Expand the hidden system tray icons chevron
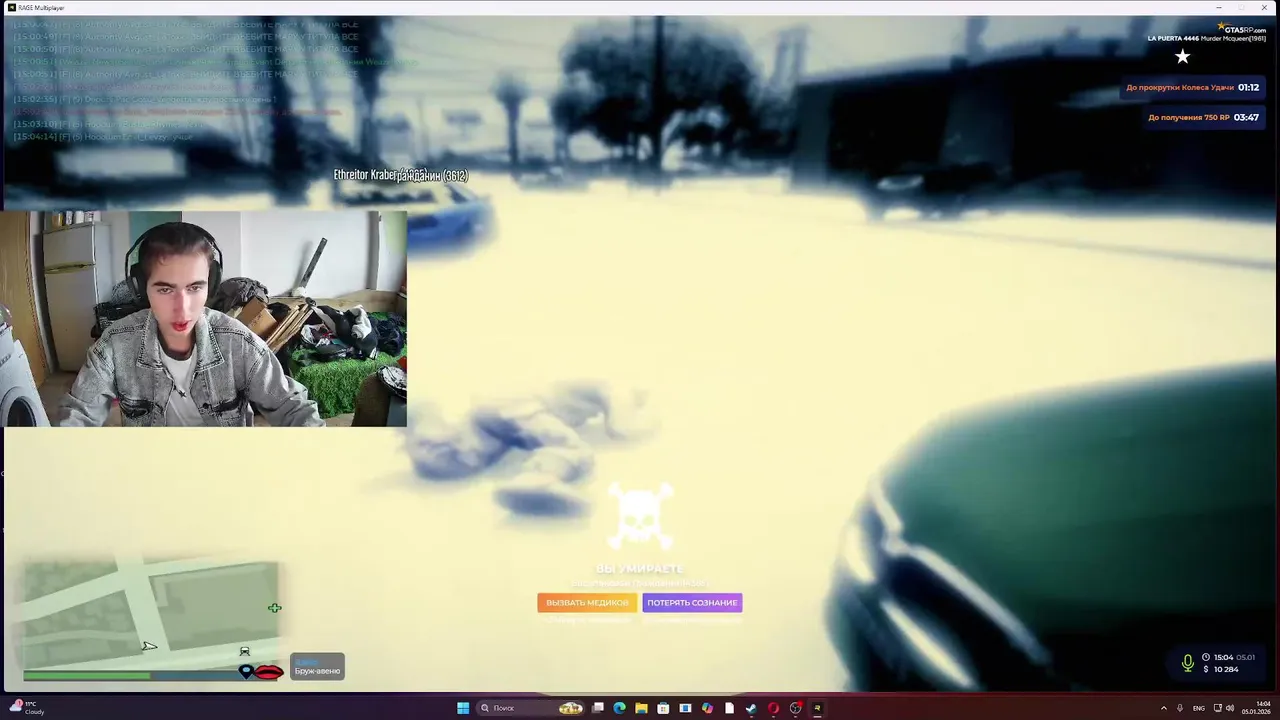Image resolution: width=1280 pixels, height=720 pixels. coord(1163,708)
